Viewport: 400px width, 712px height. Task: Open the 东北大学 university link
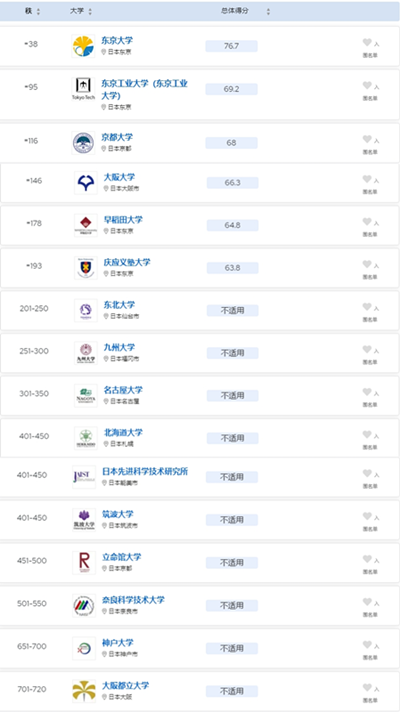(x=119, y=305)
